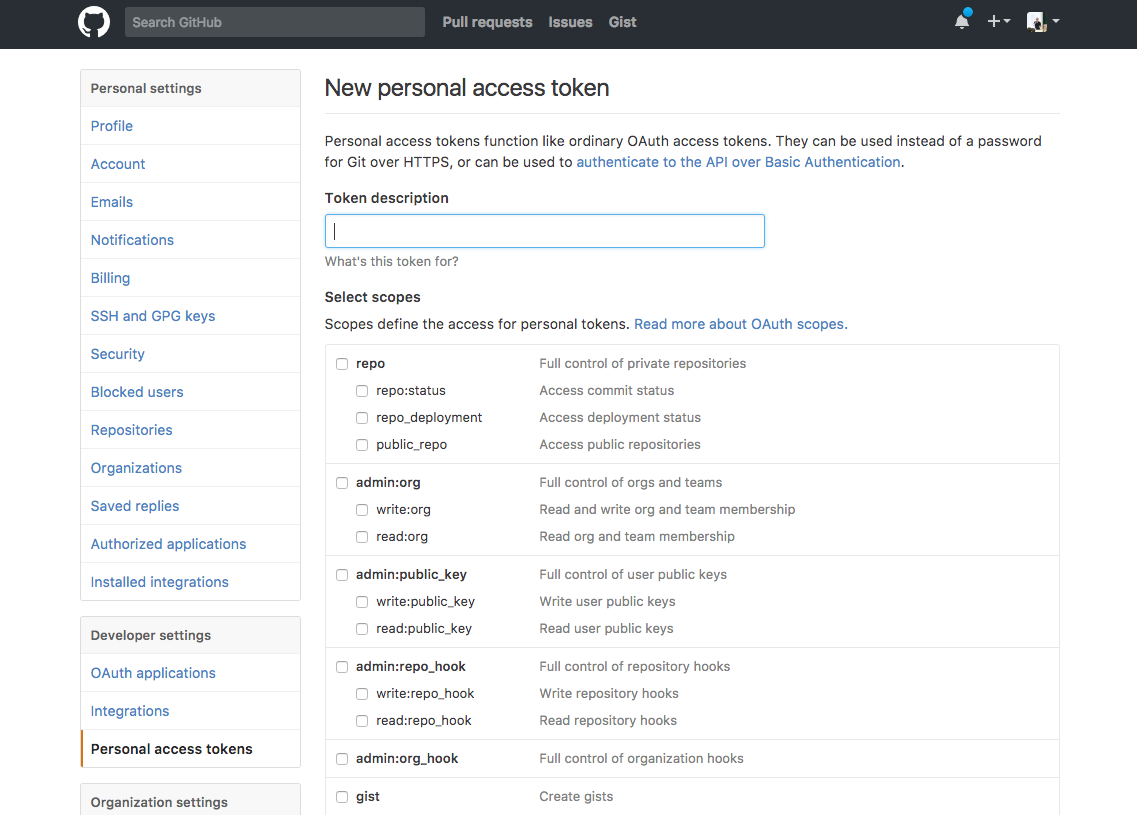Open Security settings
The image size is (1137, 815).
191,354
